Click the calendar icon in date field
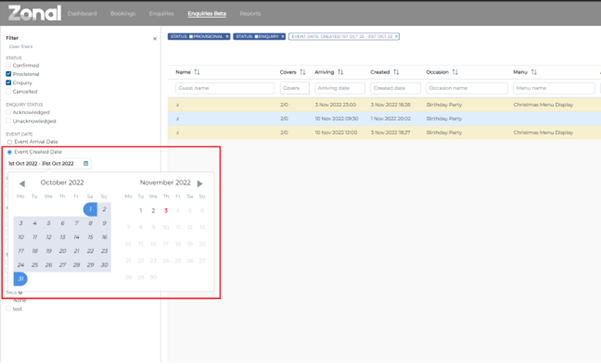This screenshot has height=364, width=601. (86, 164)
